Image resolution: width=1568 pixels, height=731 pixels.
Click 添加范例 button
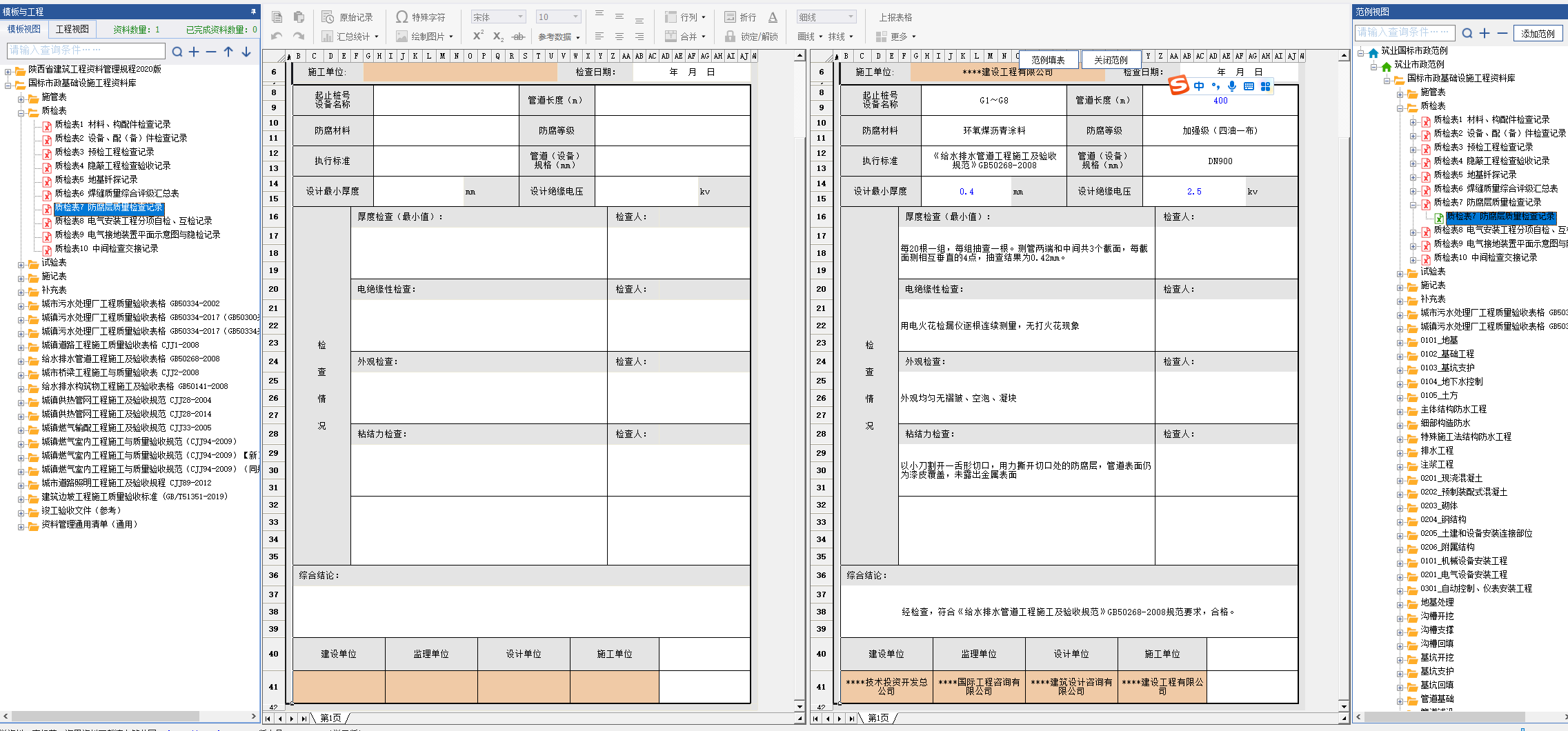(1538, 33)
